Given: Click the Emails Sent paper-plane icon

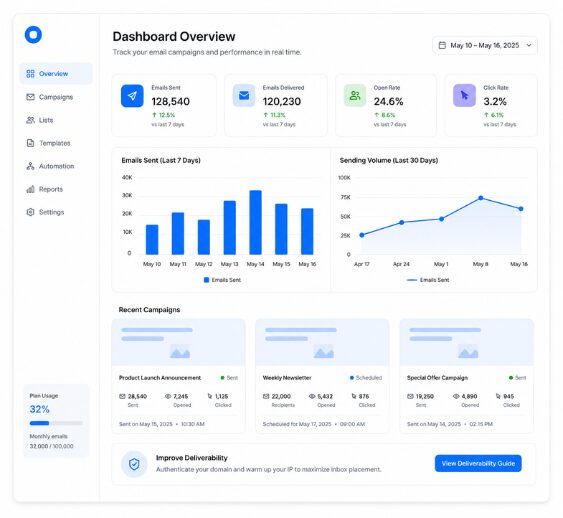Looking at the screenshot, I should [x=132, y=95].
